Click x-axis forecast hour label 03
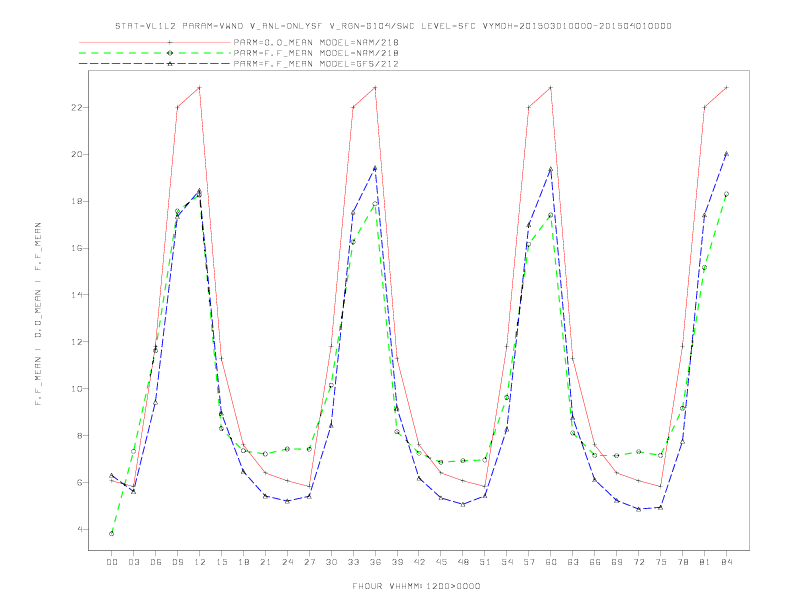This screenshot has height=612, width=792. pos(133,562)
